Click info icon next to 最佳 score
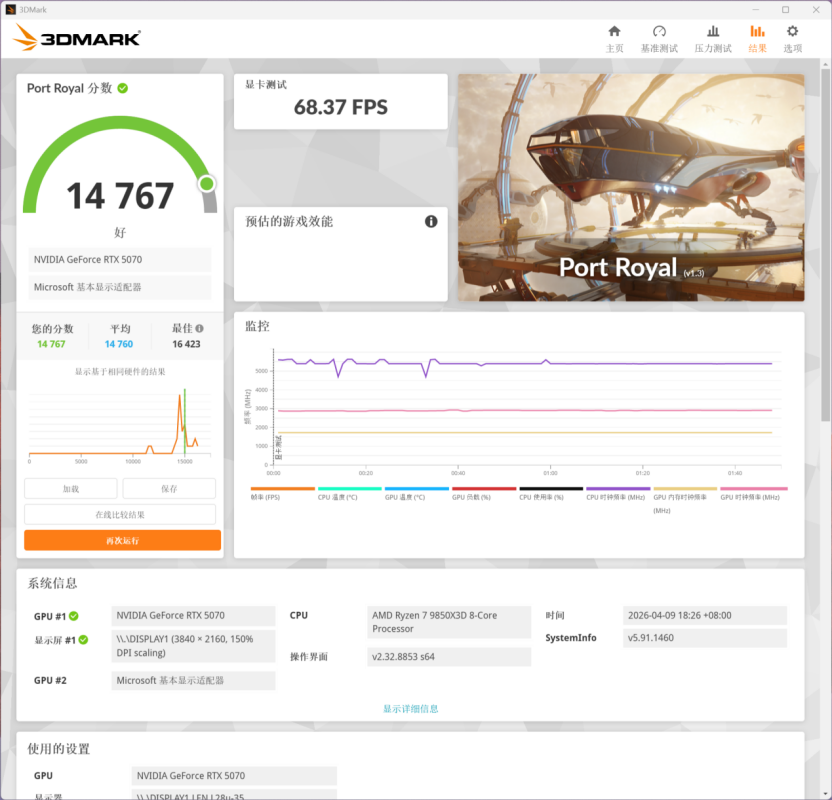832x800 pixels. tap(200, 328)
